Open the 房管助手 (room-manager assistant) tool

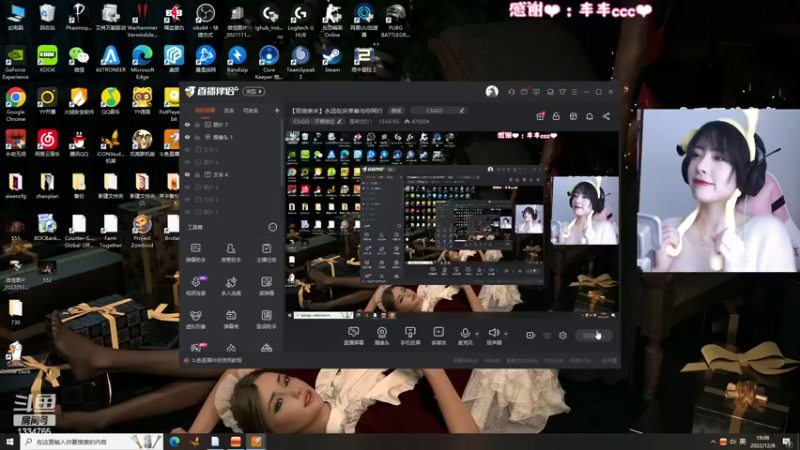tap(231, 253)
